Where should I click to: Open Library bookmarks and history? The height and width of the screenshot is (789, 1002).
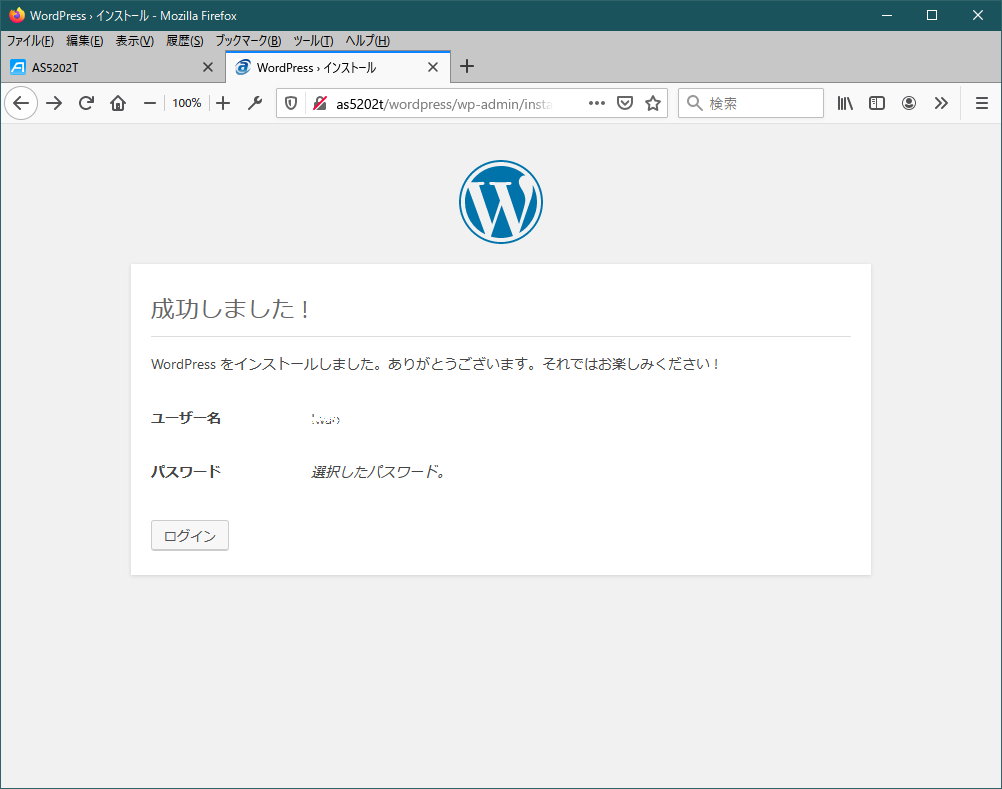click(845, 103)
